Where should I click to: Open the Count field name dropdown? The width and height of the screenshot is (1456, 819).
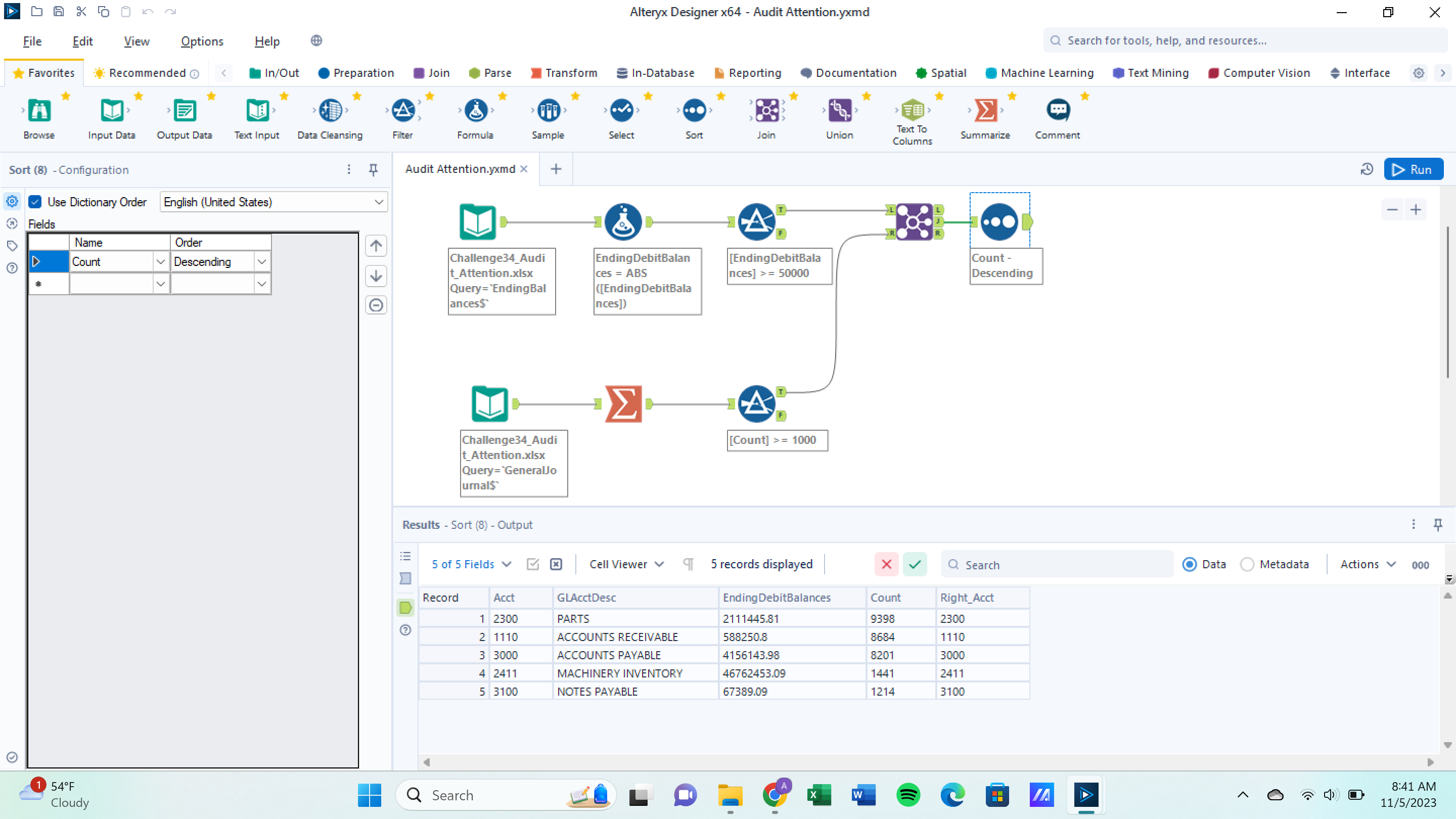(161, 262)
